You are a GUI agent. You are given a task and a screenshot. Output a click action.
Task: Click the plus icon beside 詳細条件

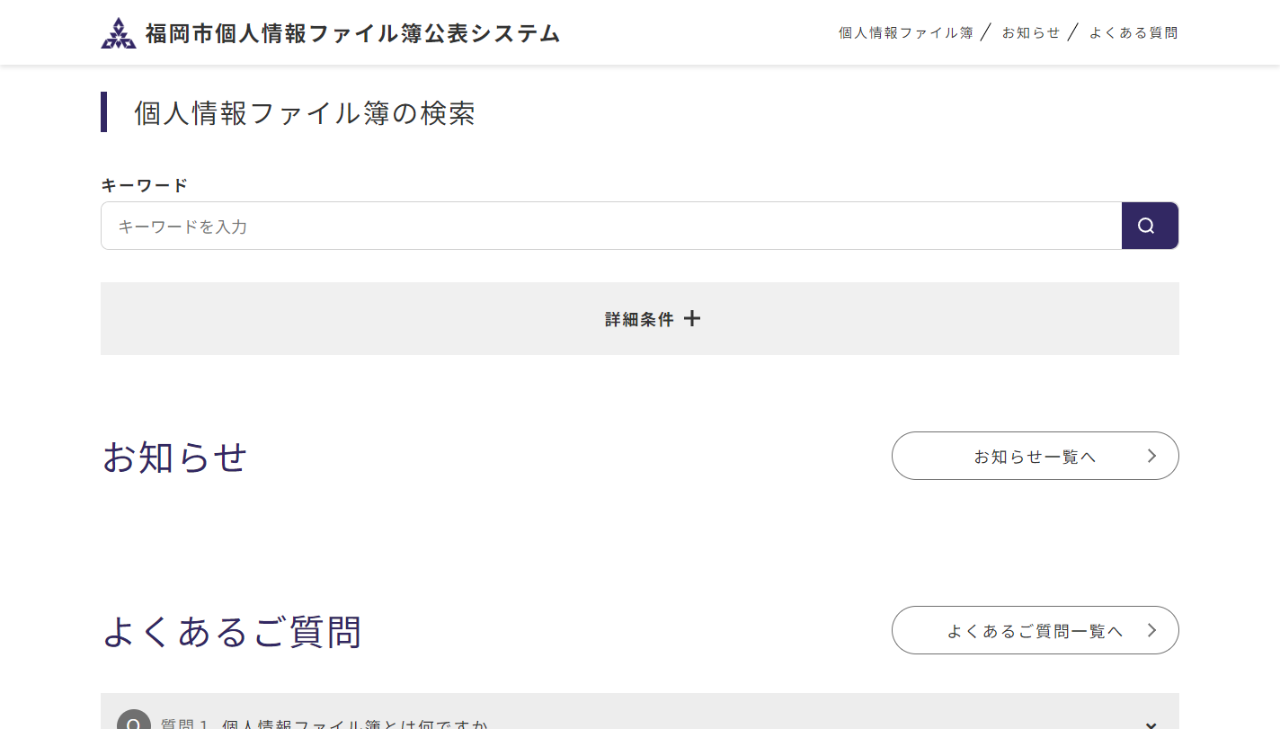click(x=692, y=319)
